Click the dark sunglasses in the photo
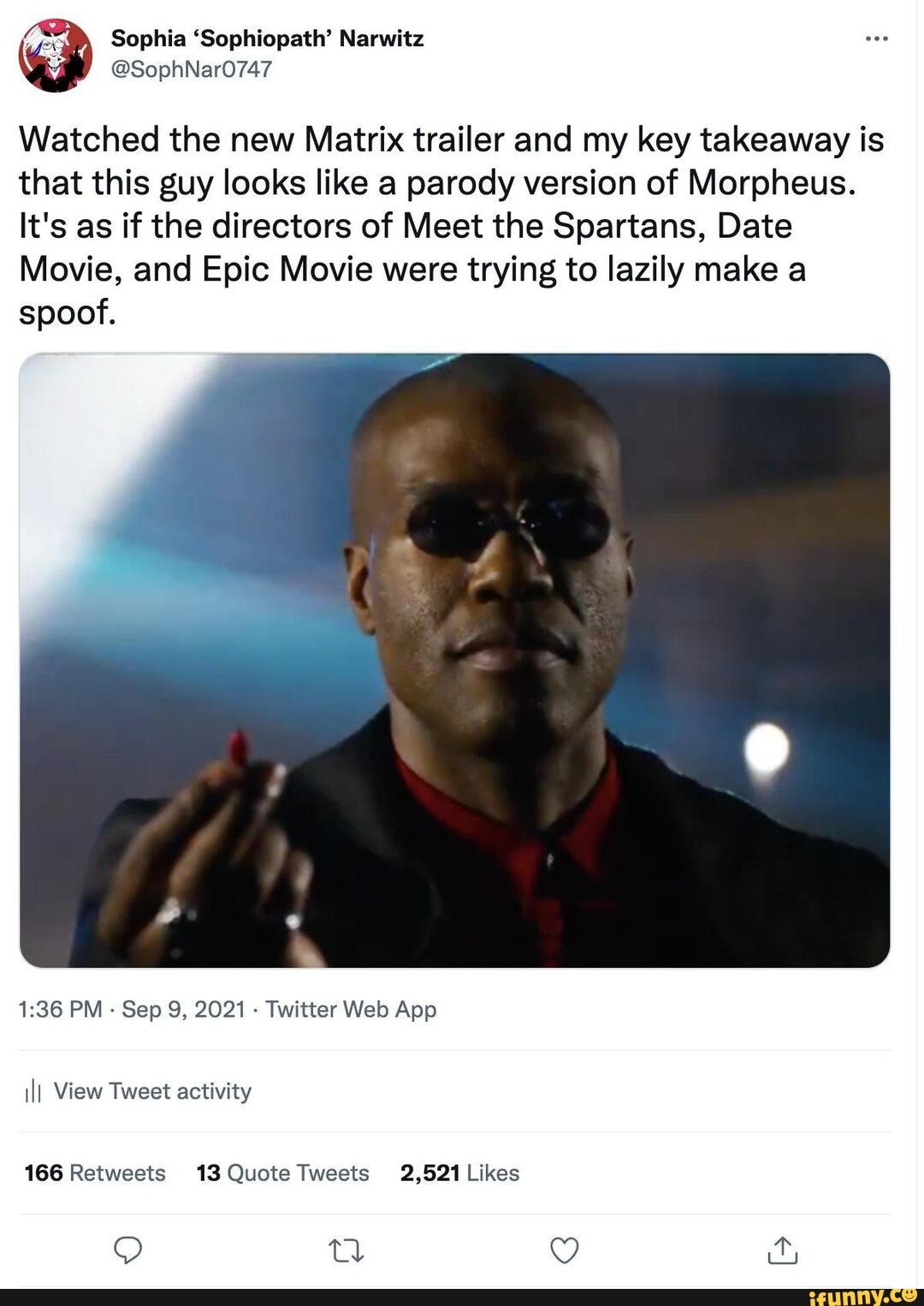The image size is (924, 1306). pos(508,525)
